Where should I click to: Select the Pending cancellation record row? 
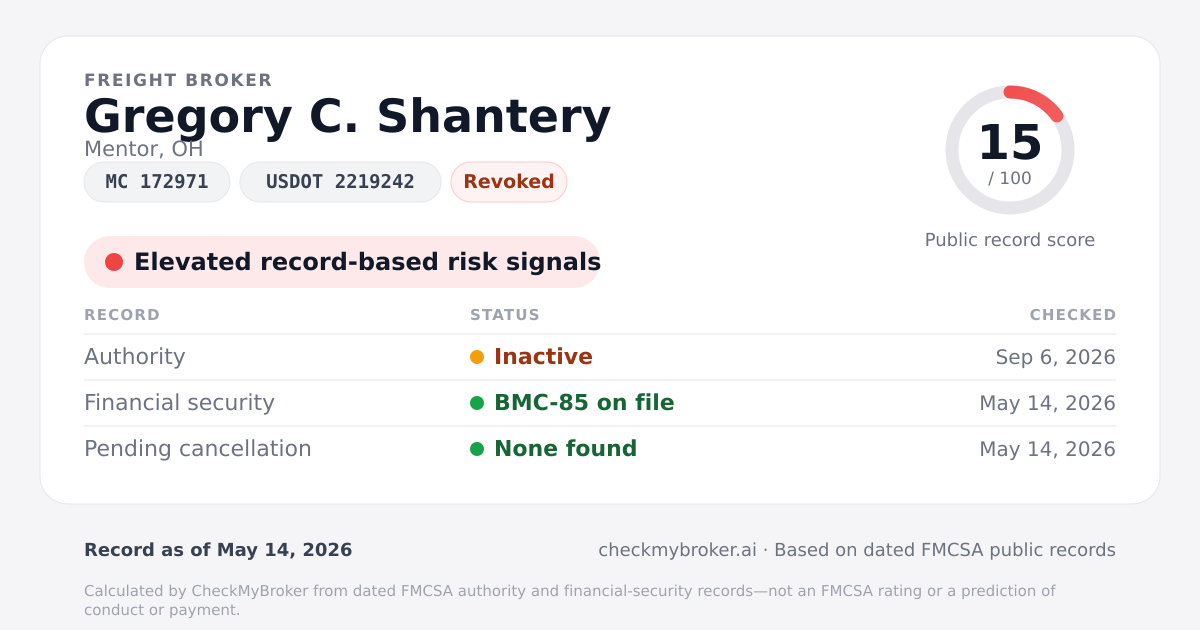(600, 449)
